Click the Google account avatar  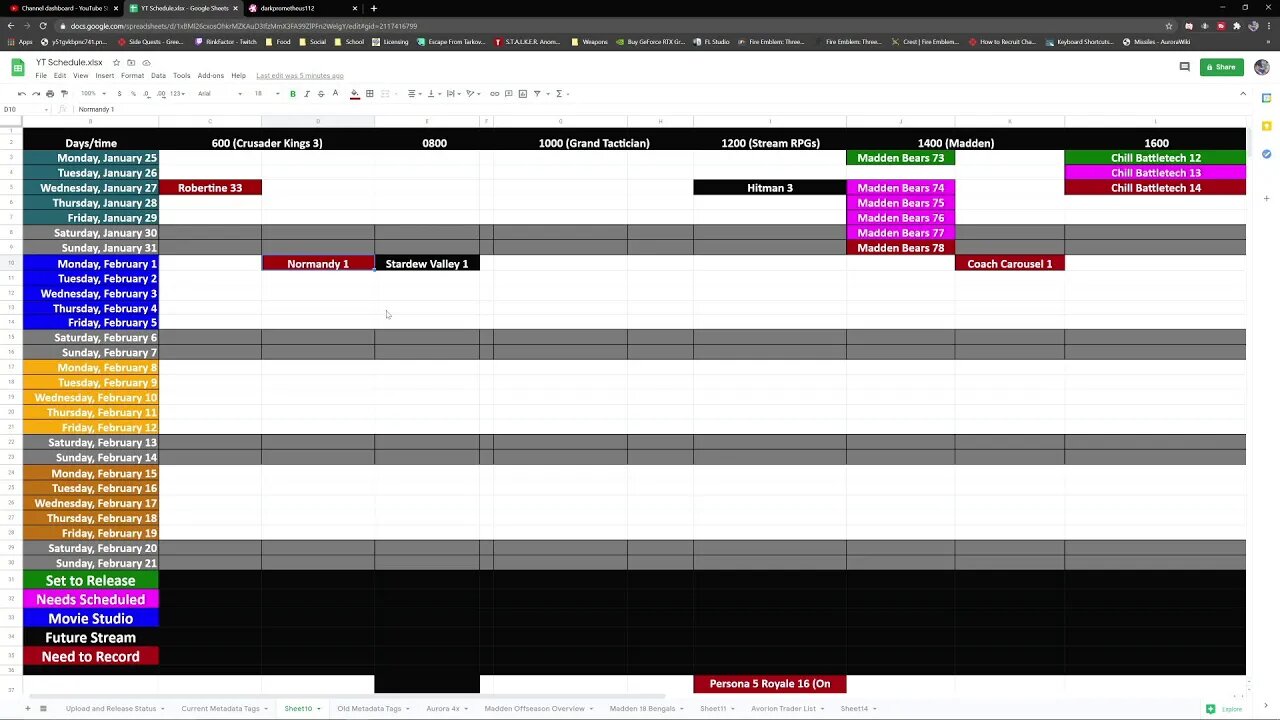1261,67
